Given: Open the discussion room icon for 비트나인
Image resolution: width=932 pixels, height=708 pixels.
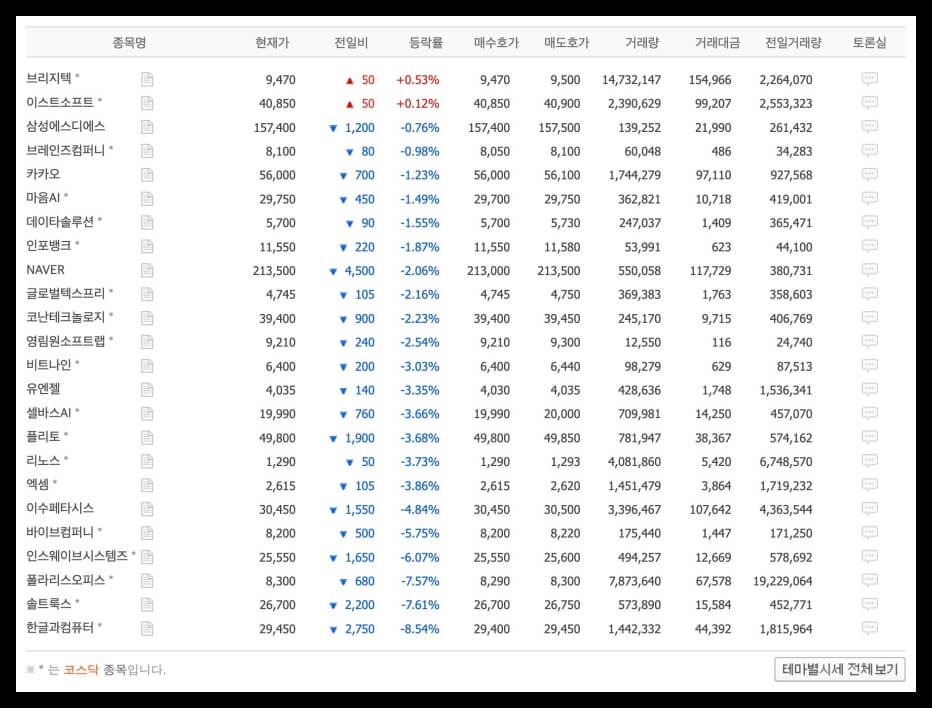Looking at the screenshot, I should [x=870, y=366].
